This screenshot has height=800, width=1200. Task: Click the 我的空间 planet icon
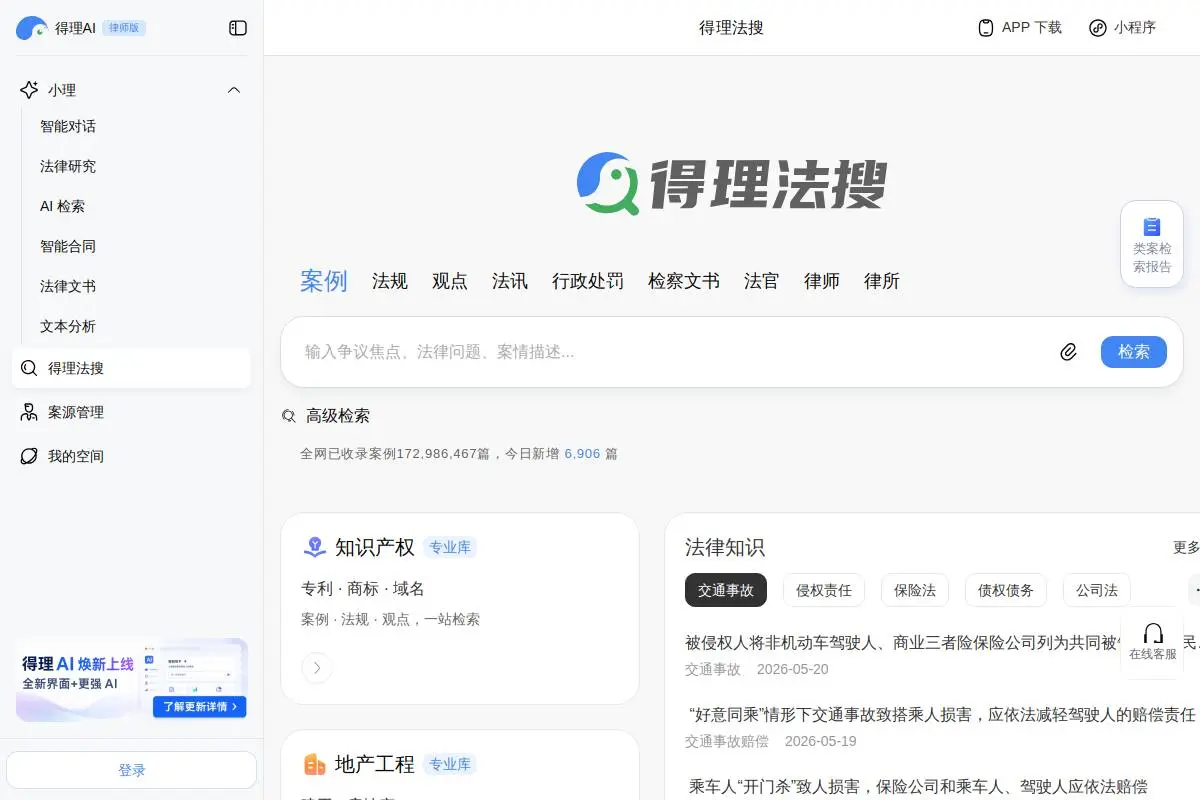29,456
